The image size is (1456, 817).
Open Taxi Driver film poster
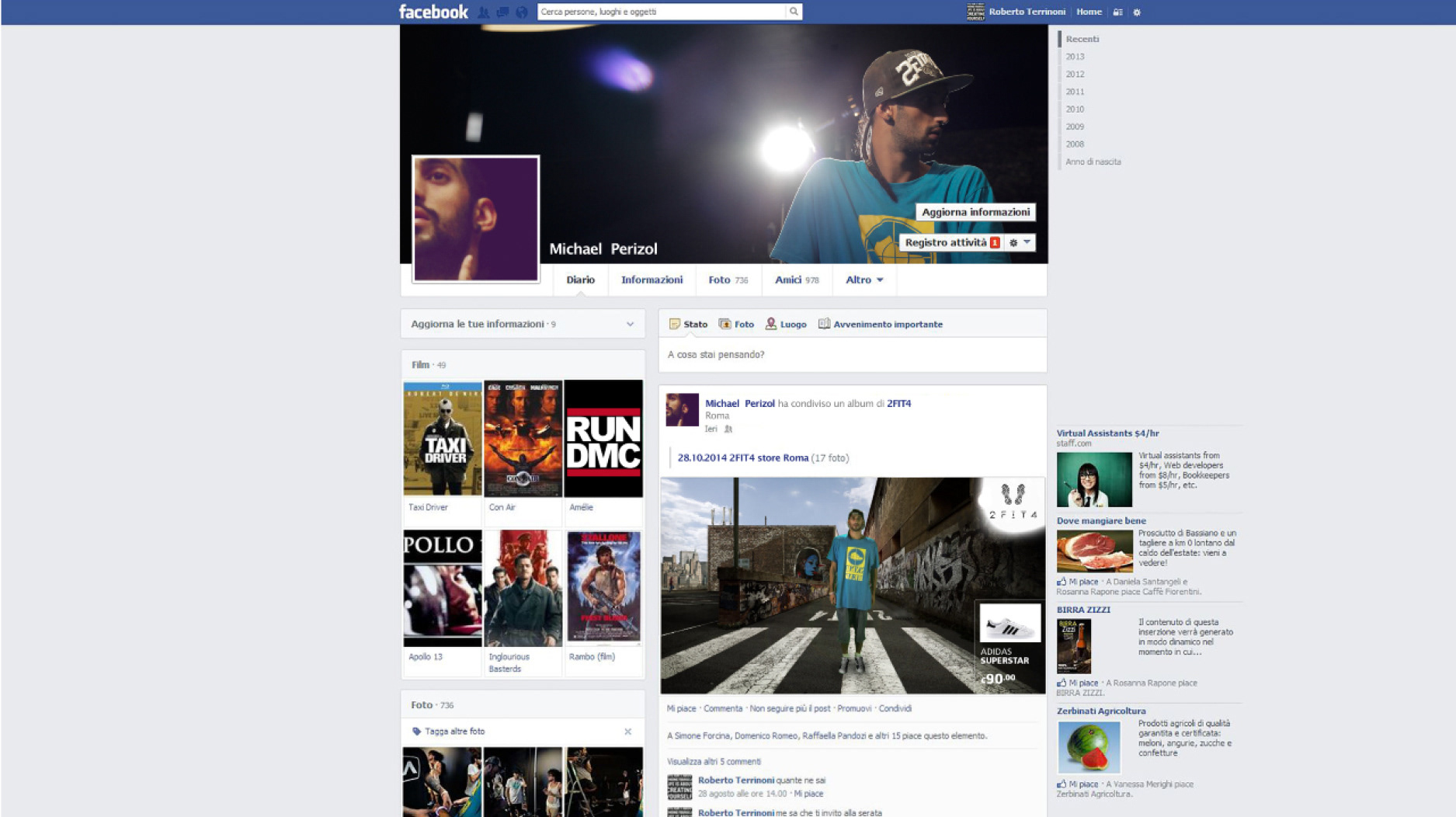443,439
